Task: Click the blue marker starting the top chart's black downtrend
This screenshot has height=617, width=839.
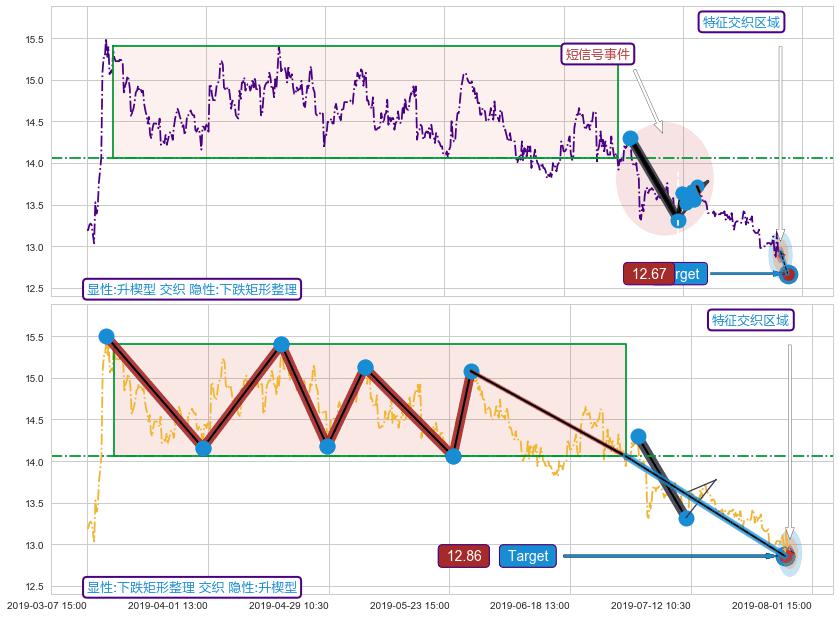Action: [630, 139]
